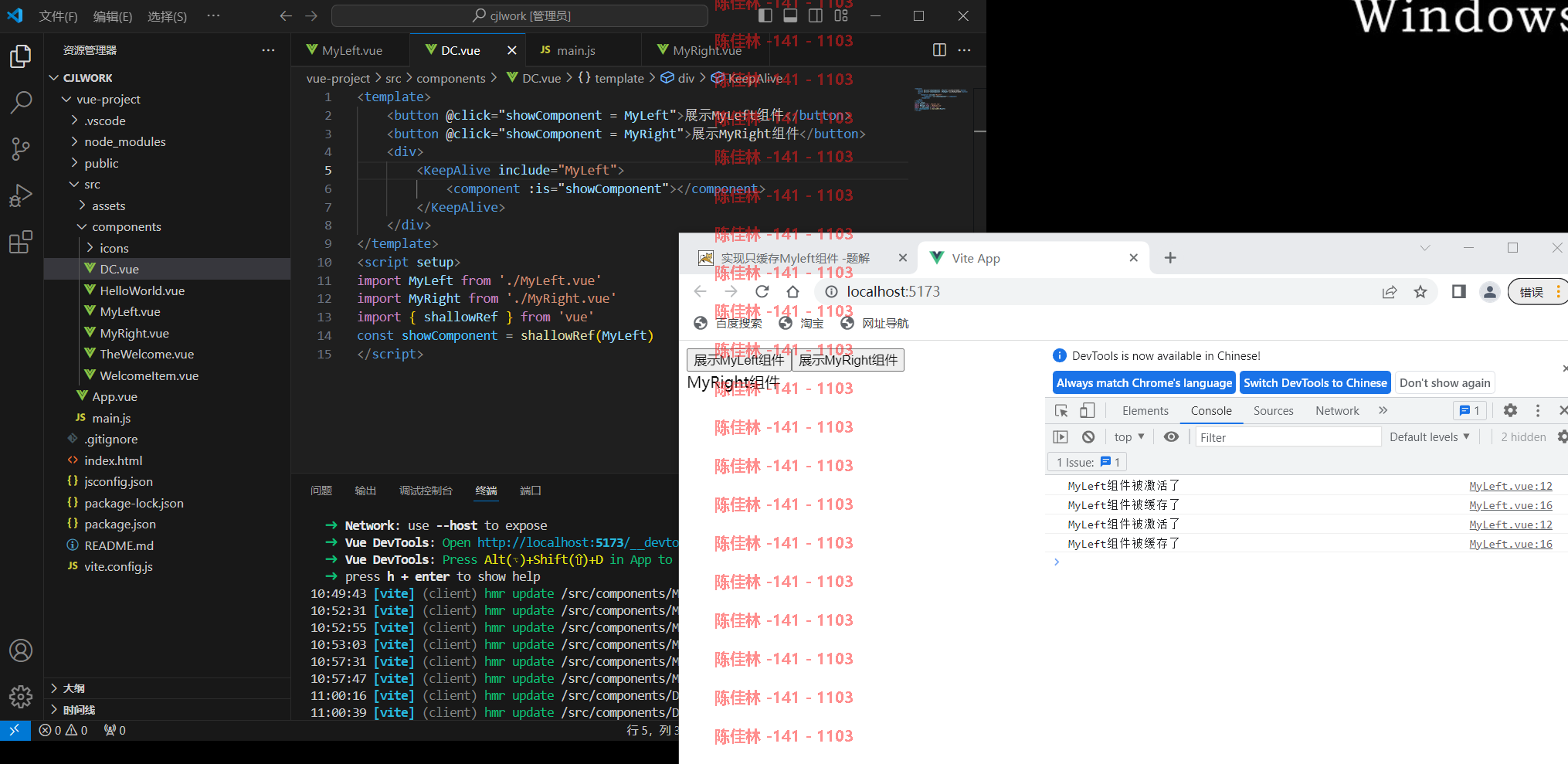Open the Explorer view in activity bar
1568x764 pixels.
[x=21, y=56]
